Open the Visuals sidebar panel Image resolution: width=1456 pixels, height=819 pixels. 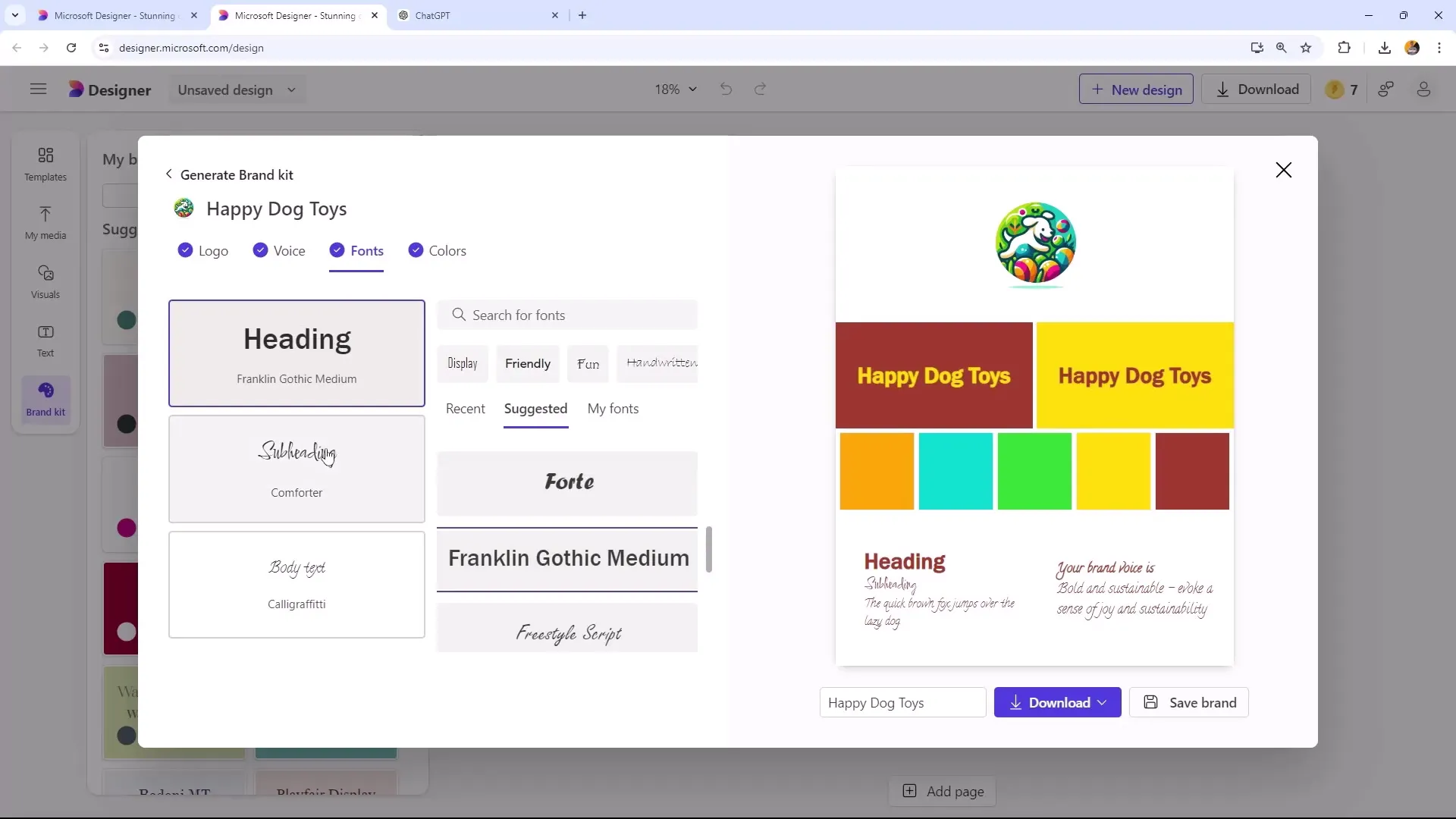[45, 282]
